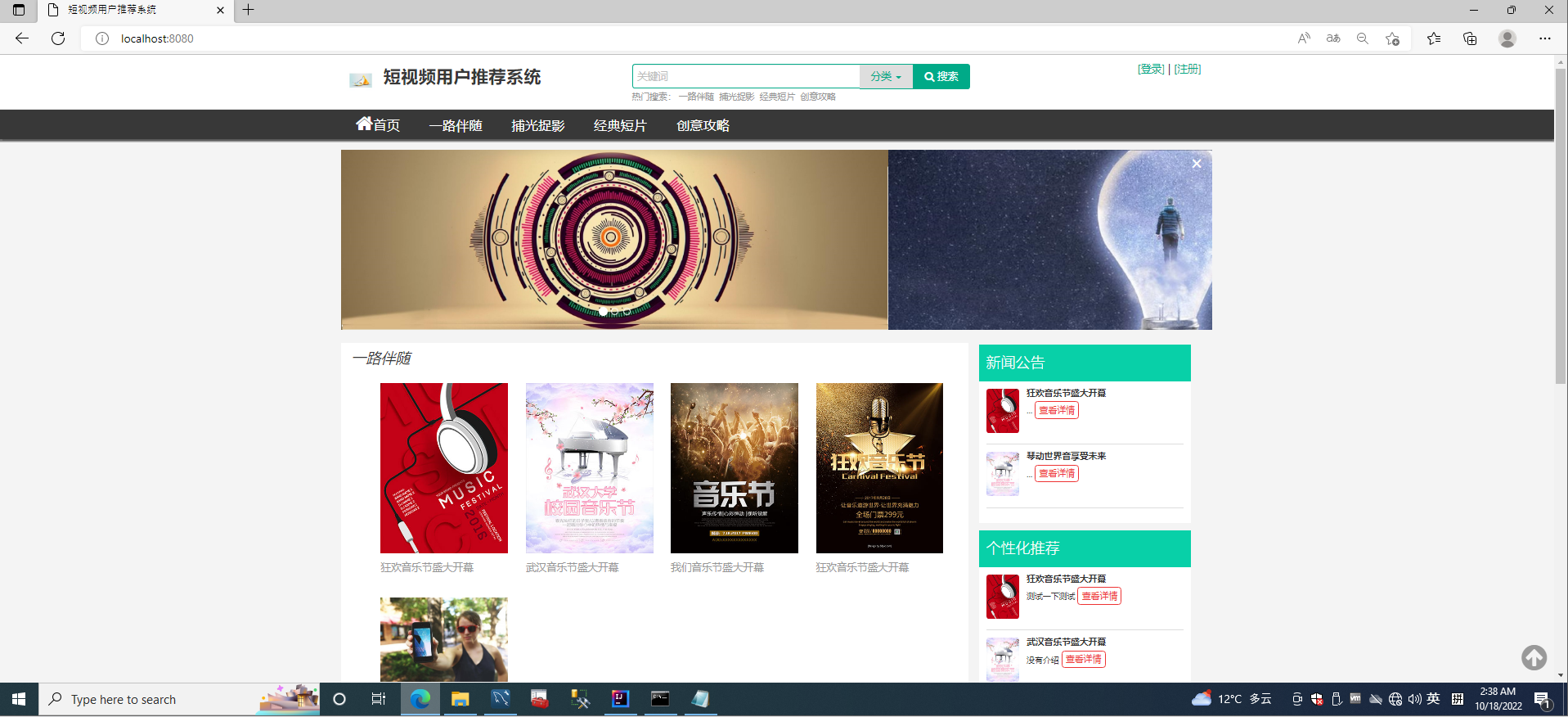Reload the localhost page
Image resolution: width=1568 pixels, height=717 pixels.
tap(58, 38)
